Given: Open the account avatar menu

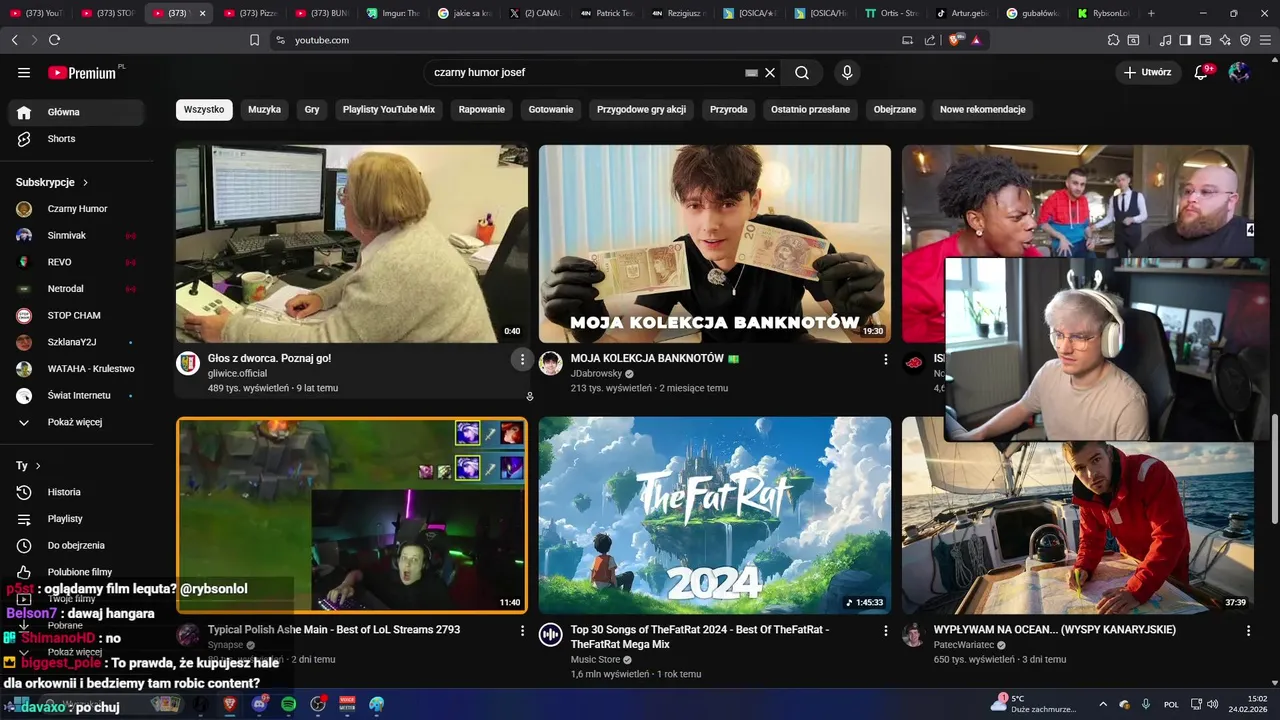Looking at the screenshot, I should click(x=1239, y=72).
